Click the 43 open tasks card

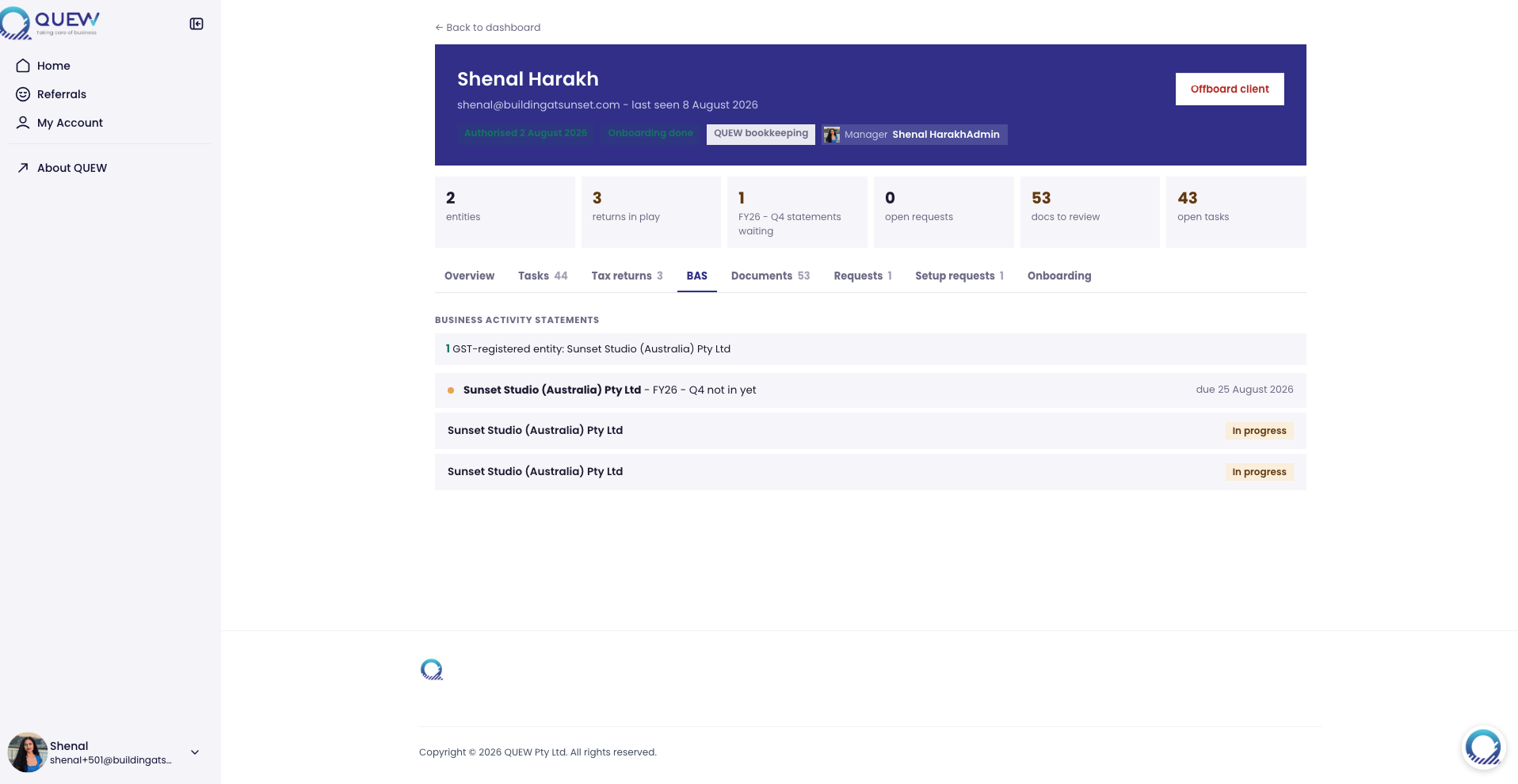1236,212
